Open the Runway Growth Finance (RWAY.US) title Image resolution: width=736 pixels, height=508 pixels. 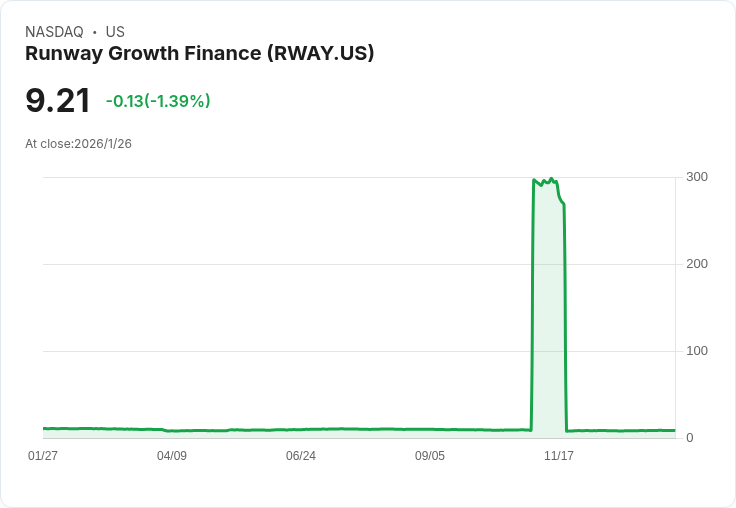(199, 54)
